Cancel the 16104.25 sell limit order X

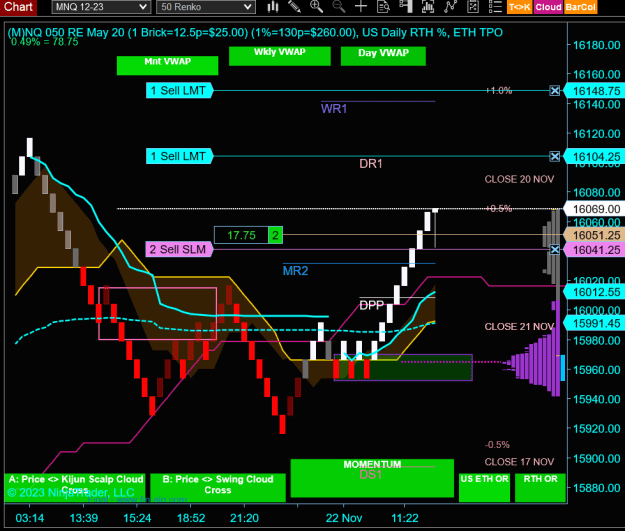(x=554, y=156)
